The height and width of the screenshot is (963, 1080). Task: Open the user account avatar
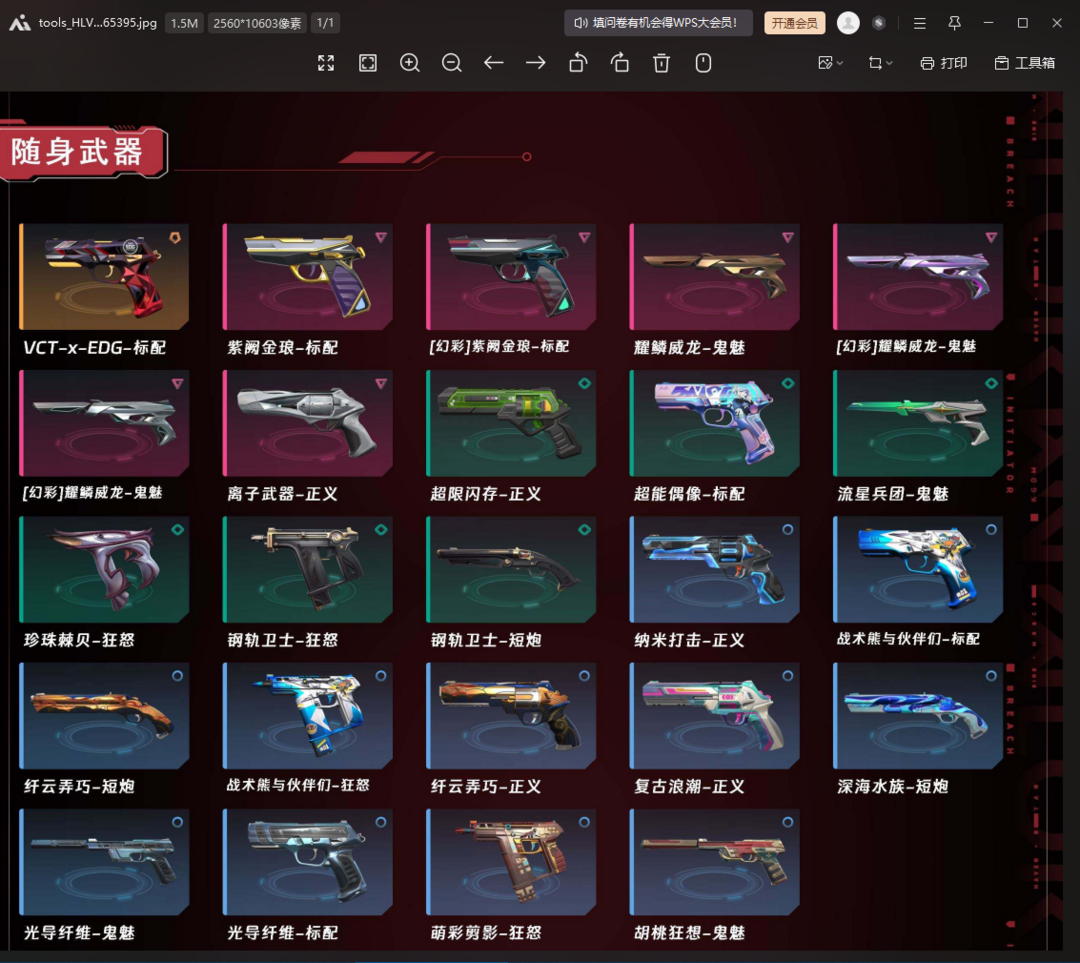pyautogui.click(x=848, y=23)
